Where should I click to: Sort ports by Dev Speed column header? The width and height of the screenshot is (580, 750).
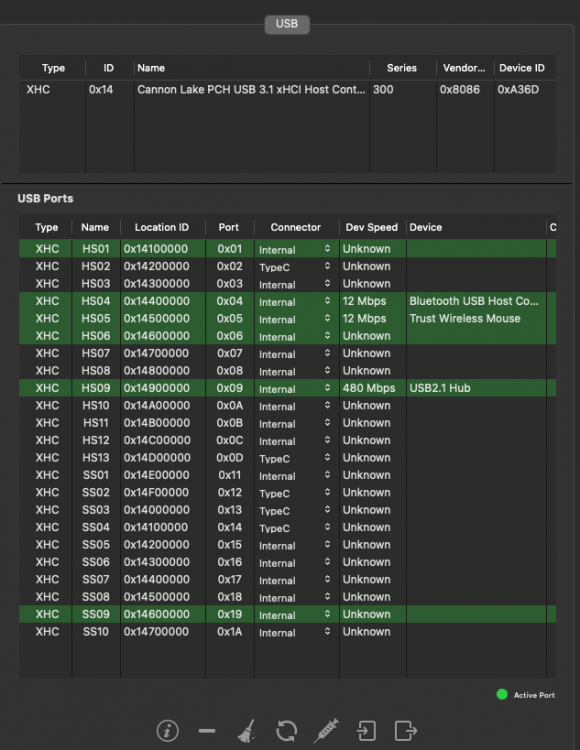(x=372, y=227)
